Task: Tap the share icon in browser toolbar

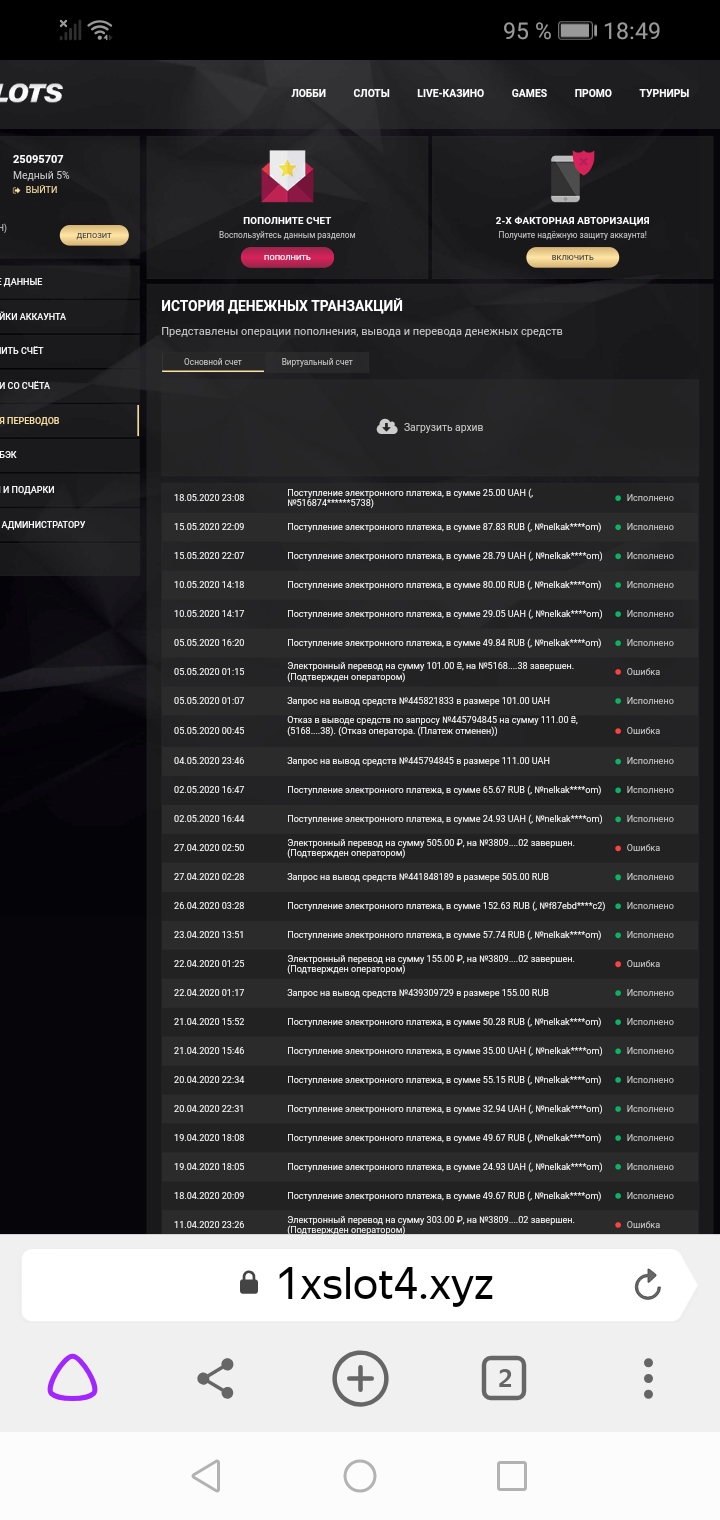Action: pyautogui.click(x=215, y=1379)
